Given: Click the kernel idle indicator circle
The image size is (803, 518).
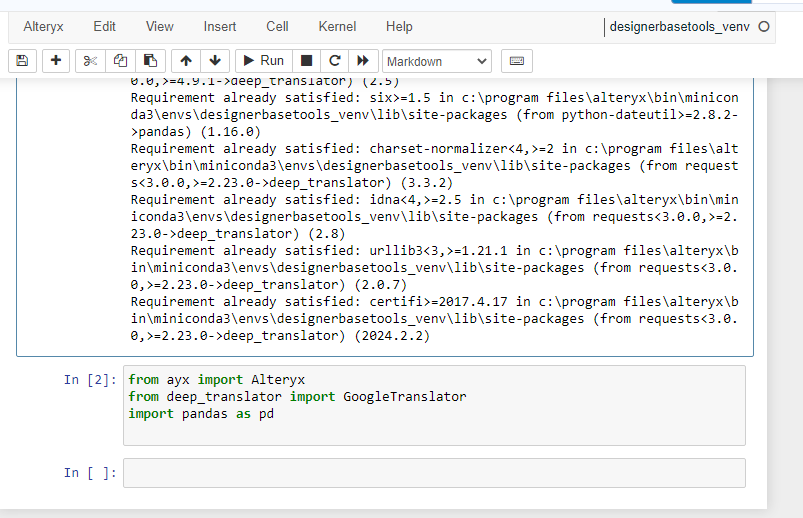Looking at the screenshot, I should coord(764,27).
